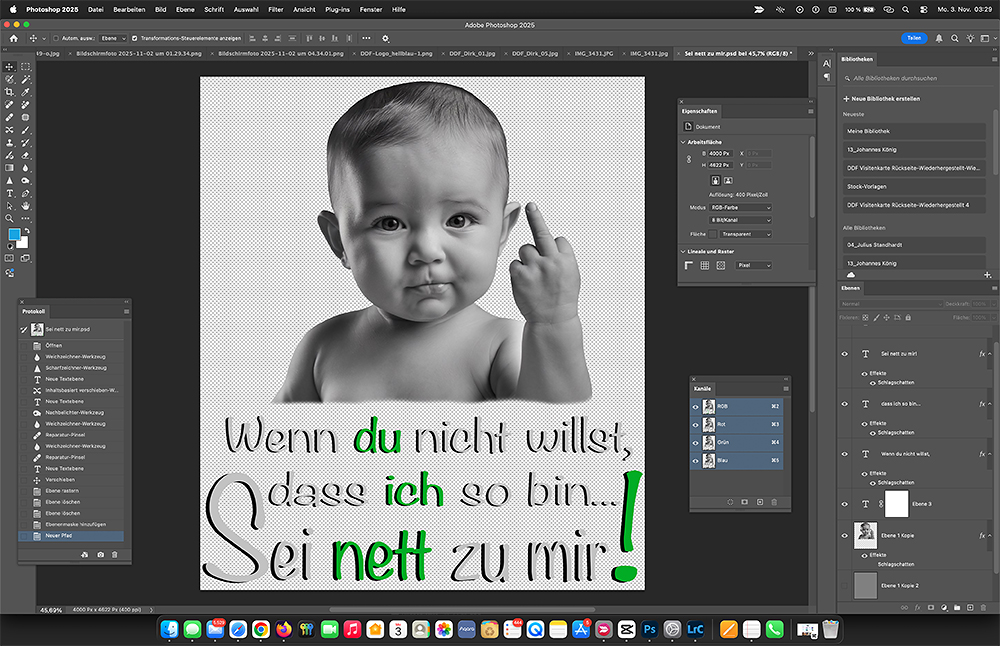
Task: Add a layer mask from the Layers panel
Action: [x=931, y=607]
